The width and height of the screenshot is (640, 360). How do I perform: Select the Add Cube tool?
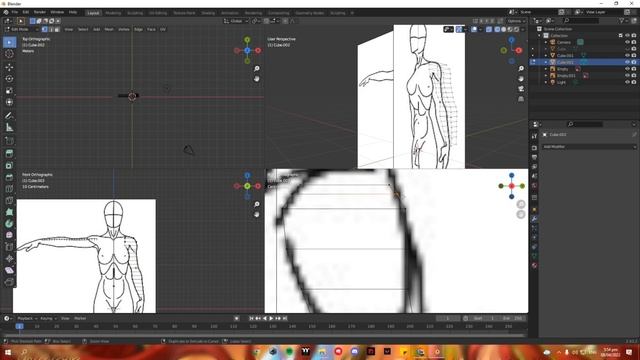(x=9, y=141)
